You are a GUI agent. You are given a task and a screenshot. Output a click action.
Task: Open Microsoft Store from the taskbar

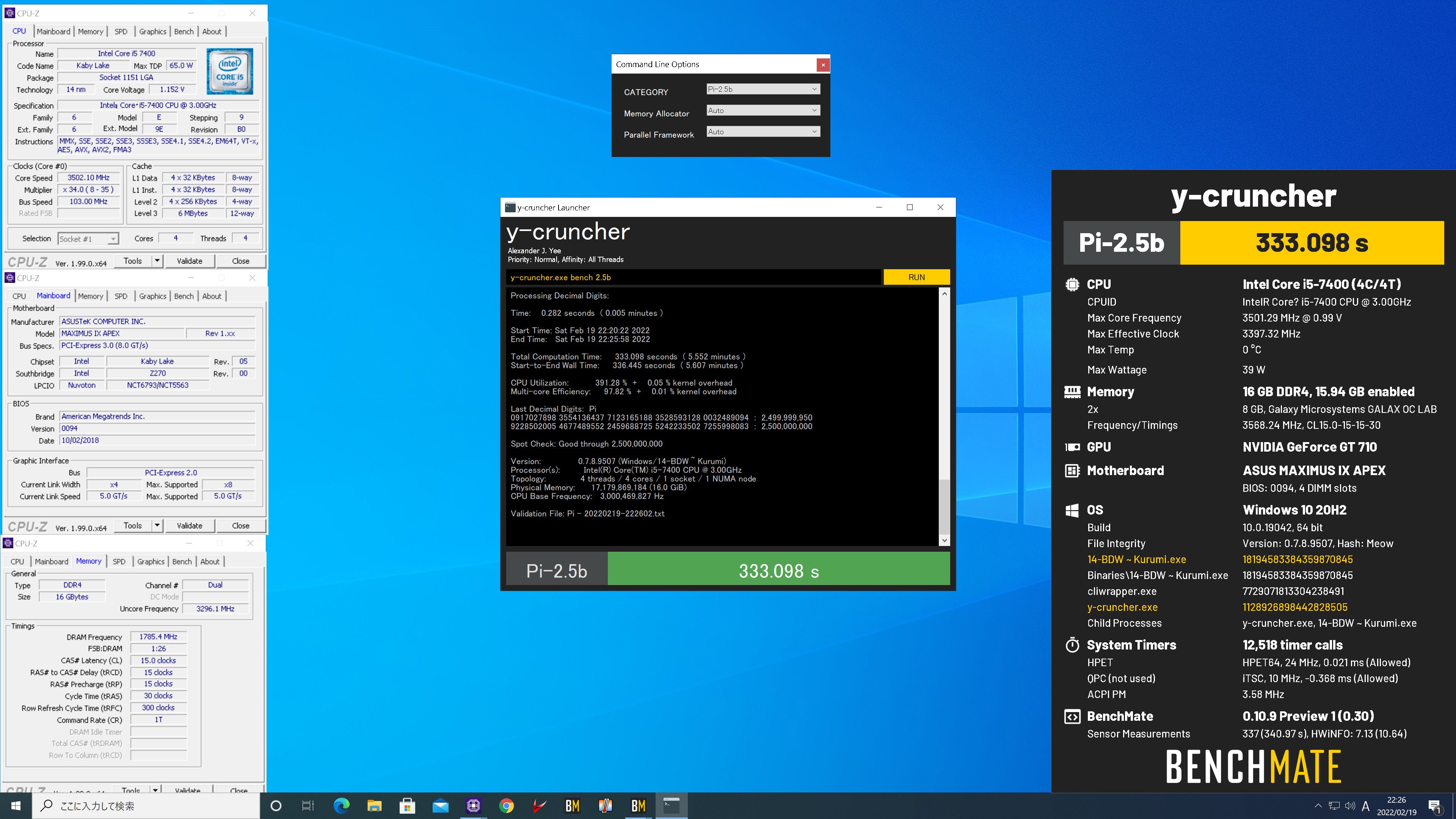tap(407, 805)
